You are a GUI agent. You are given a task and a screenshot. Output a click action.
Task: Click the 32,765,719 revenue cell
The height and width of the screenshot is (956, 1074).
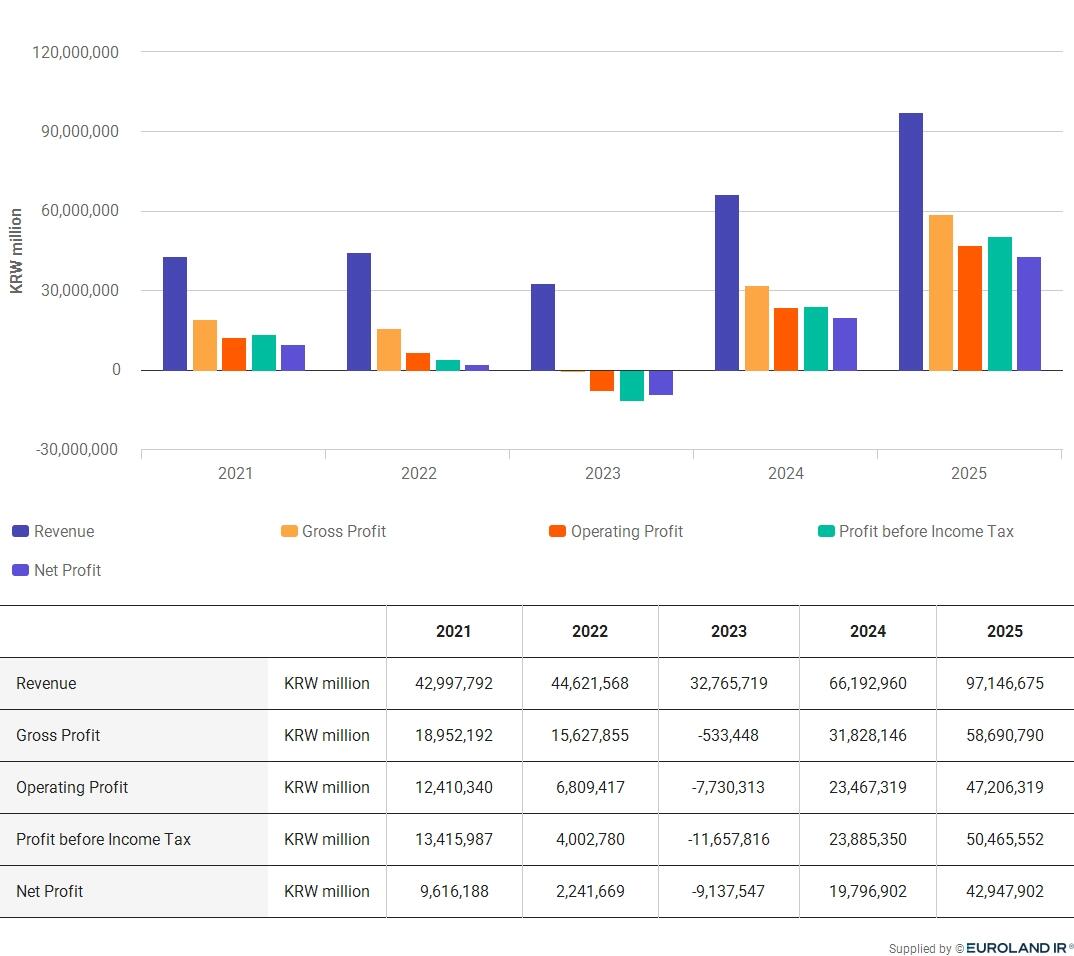pyautogui.click(x=729, y=683)
